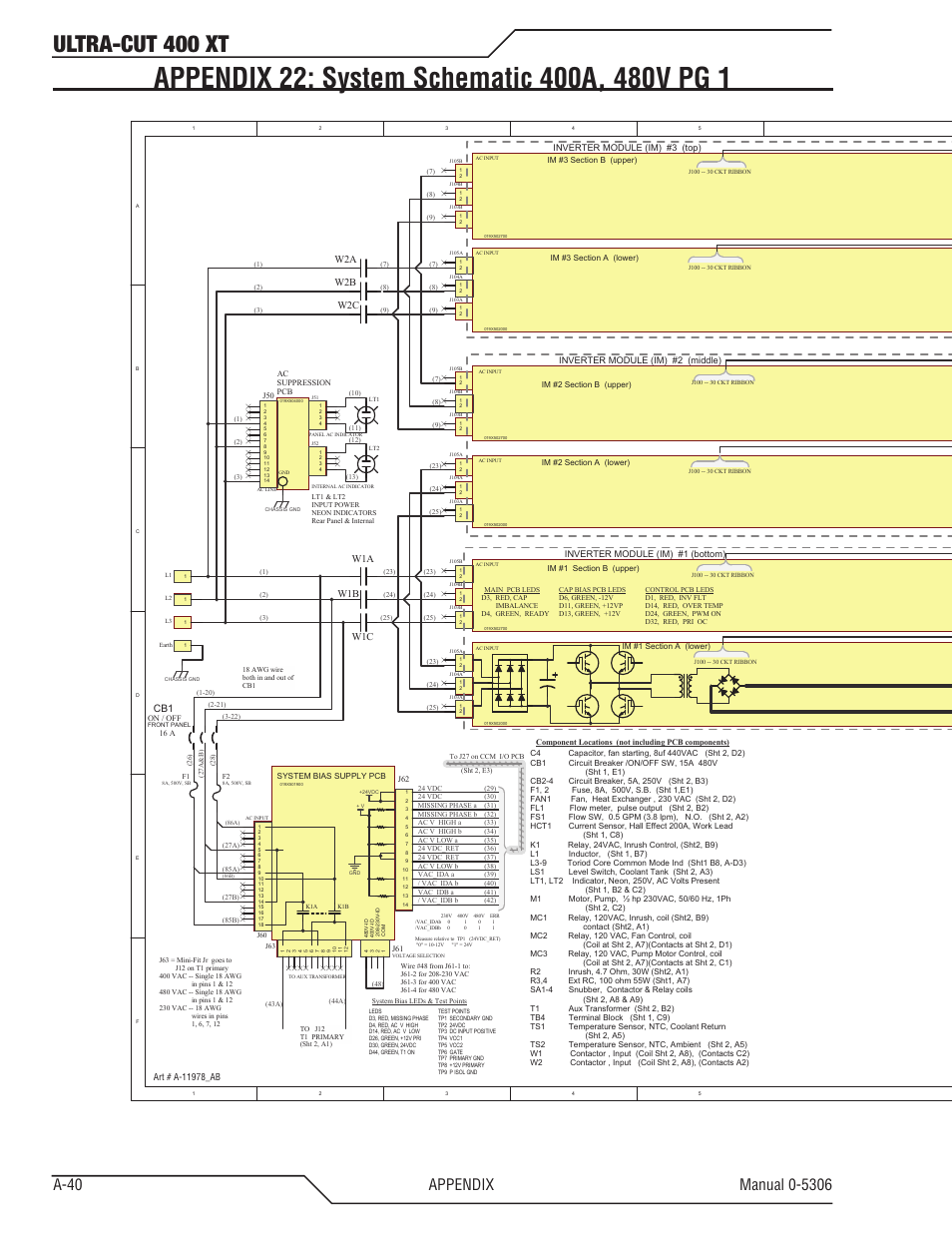
Task: Click the W2B contactor contact symbol
Action: [x=363, y=291]
